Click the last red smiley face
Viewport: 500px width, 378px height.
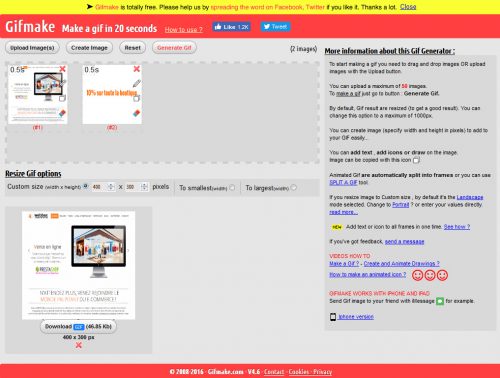coord(442,275)
